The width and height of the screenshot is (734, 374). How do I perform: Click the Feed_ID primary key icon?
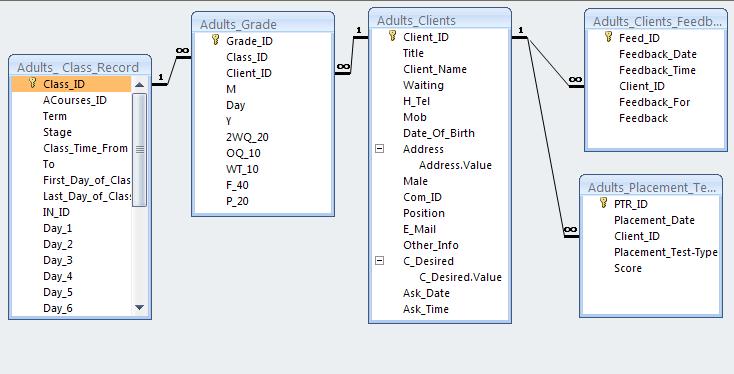(x=608, y=37)
